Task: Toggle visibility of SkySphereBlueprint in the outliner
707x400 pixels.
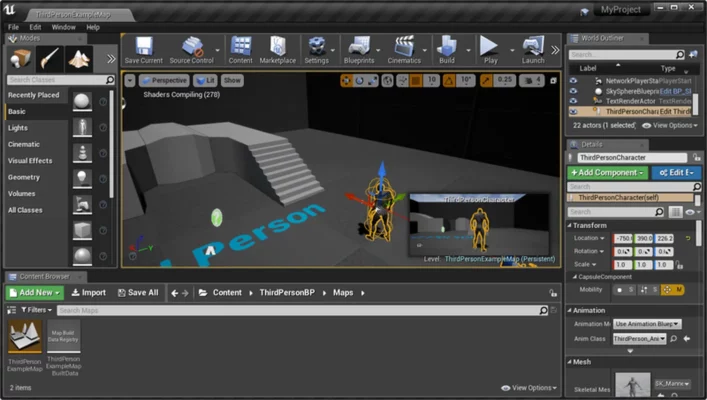Action: pyautogui.click(x=573, y=90)
